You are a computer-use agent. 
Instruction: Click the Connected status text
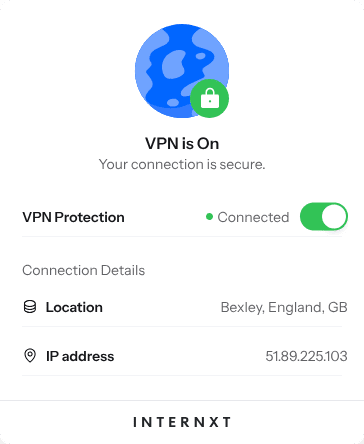253,217
